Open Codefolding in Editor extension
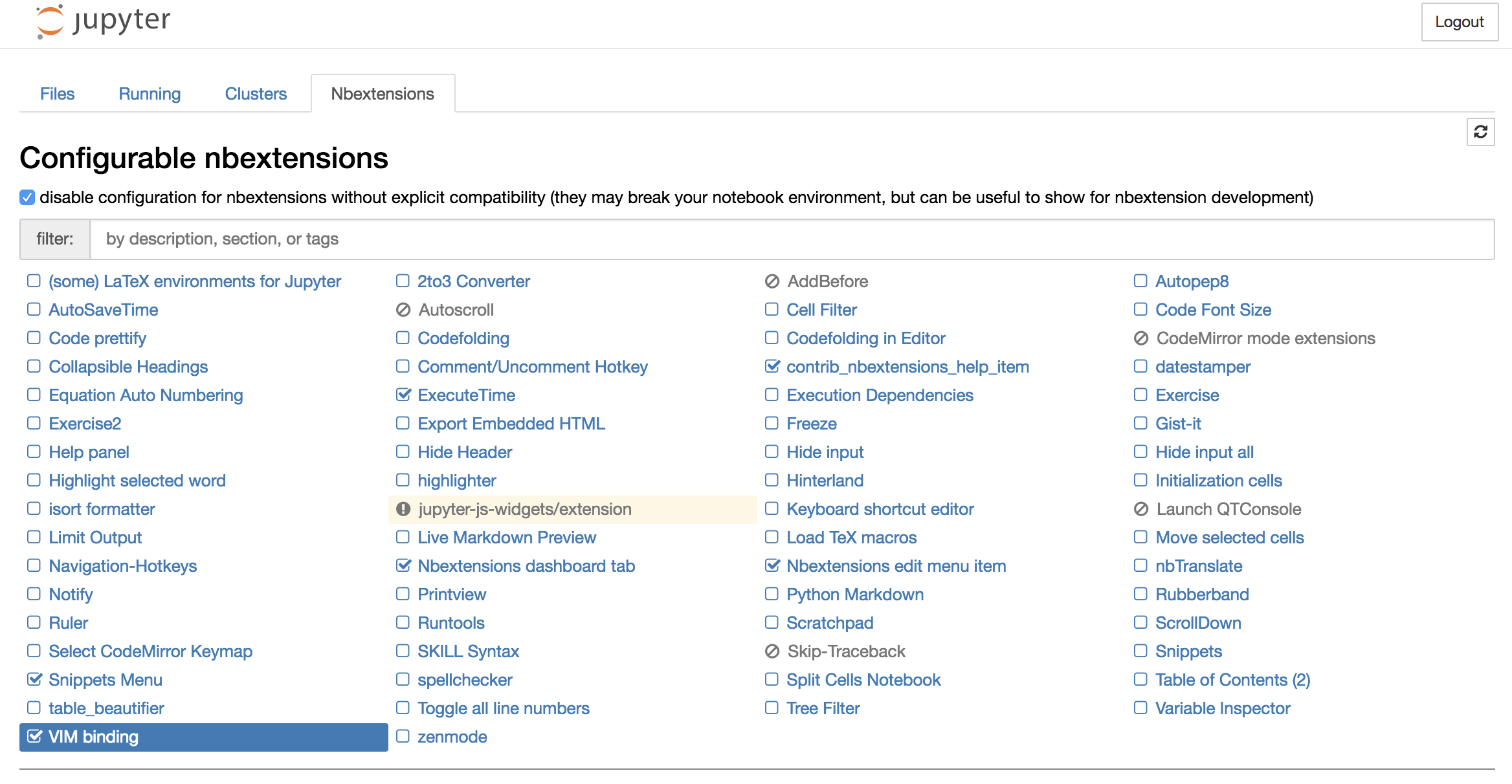Screen dimensions: 1512x784 866,338
